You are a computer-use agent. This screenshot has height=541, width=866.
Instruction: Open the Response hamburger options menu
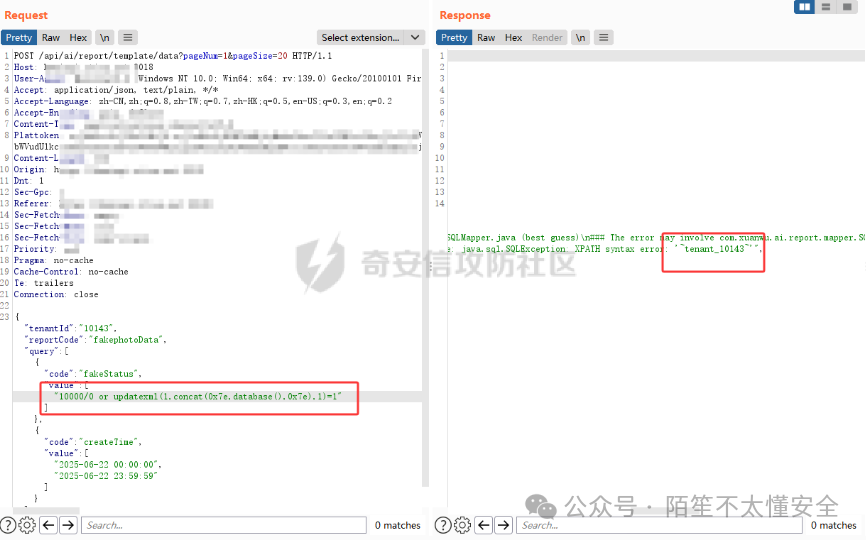[604, 38]
